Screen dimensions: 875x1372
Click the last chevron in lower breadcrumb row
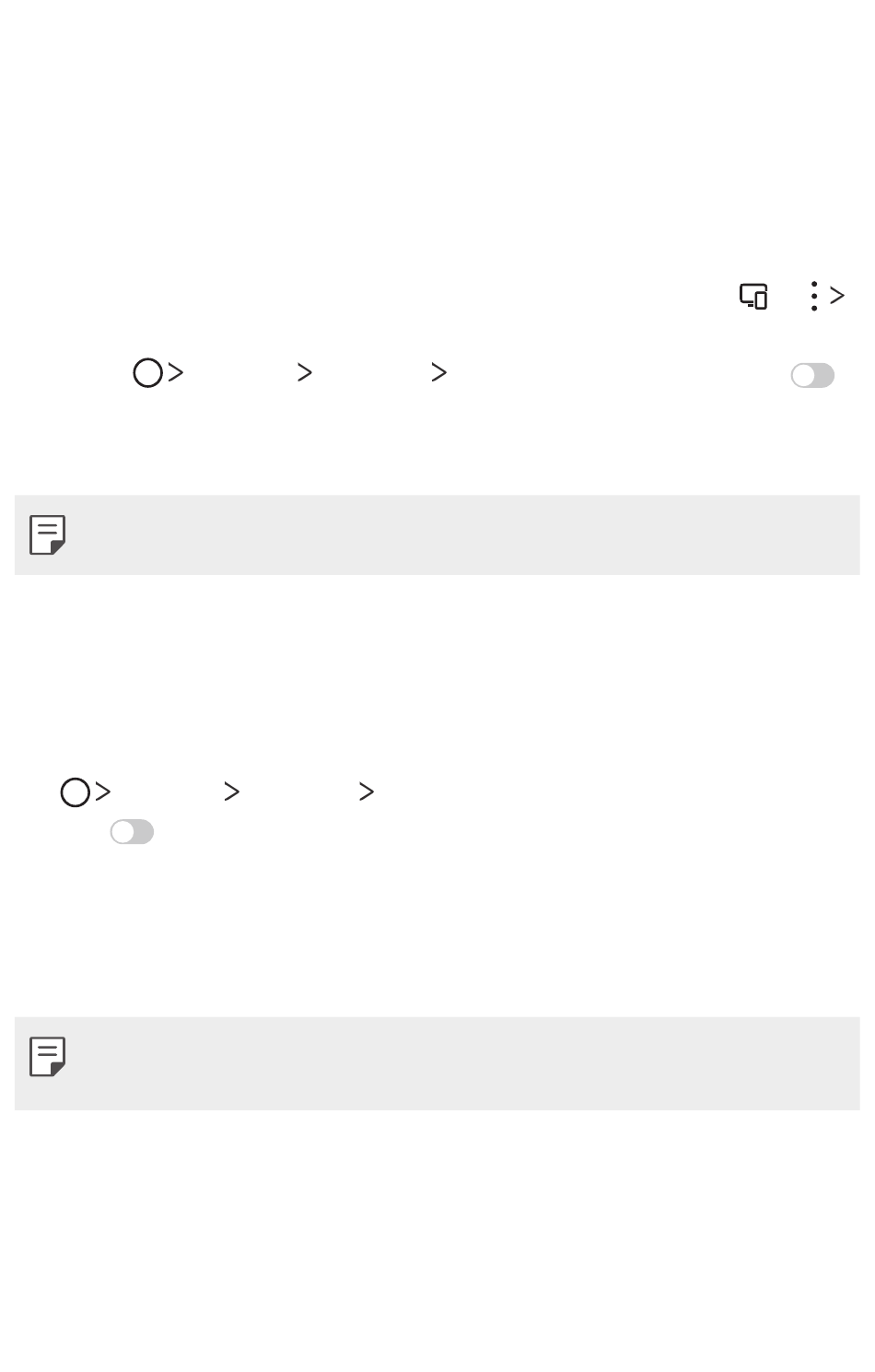click(367, 792)
